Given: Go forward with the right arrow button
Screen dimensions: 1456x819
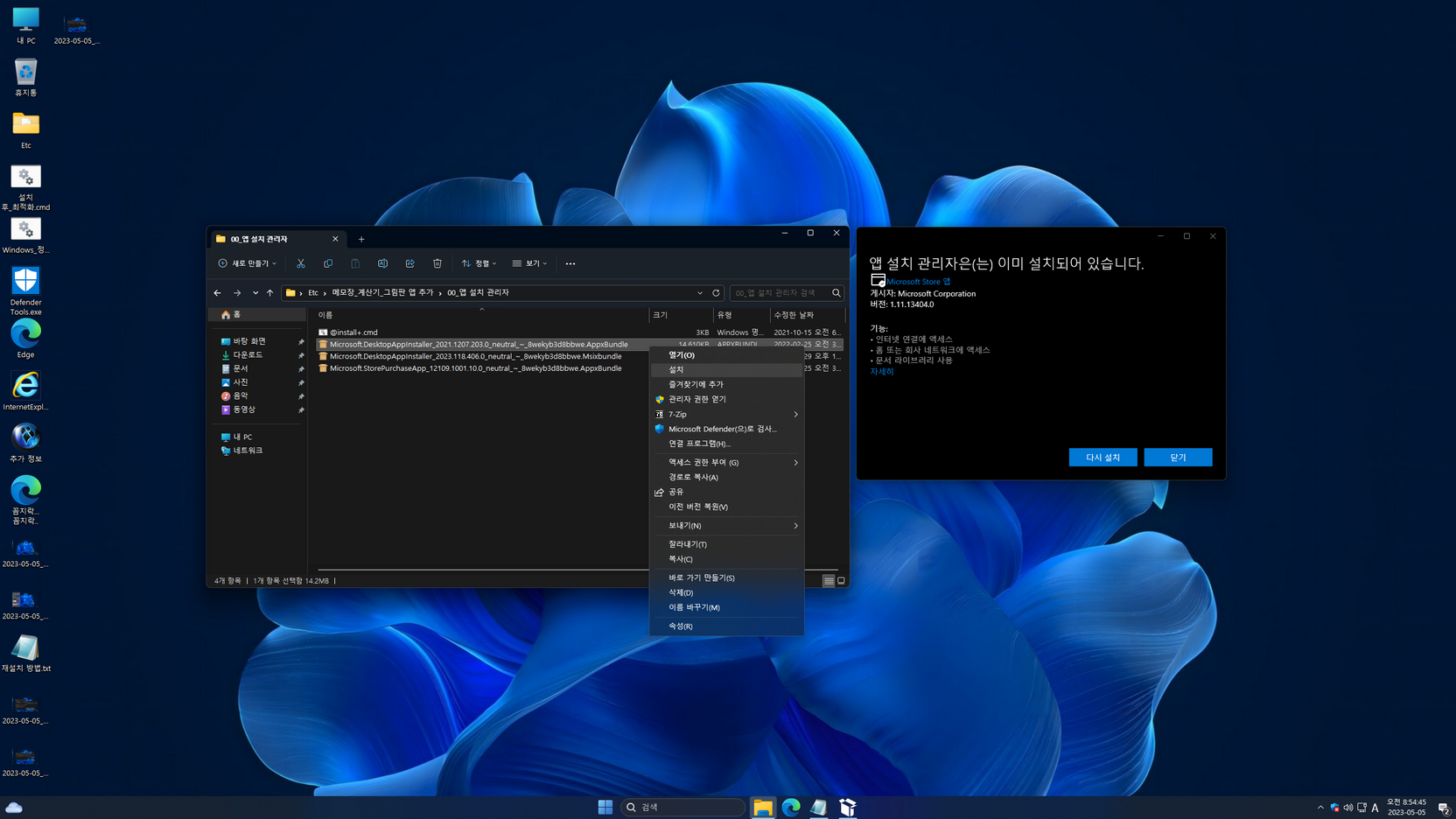Looking at the screenshot, I should [x=237, y=293].
